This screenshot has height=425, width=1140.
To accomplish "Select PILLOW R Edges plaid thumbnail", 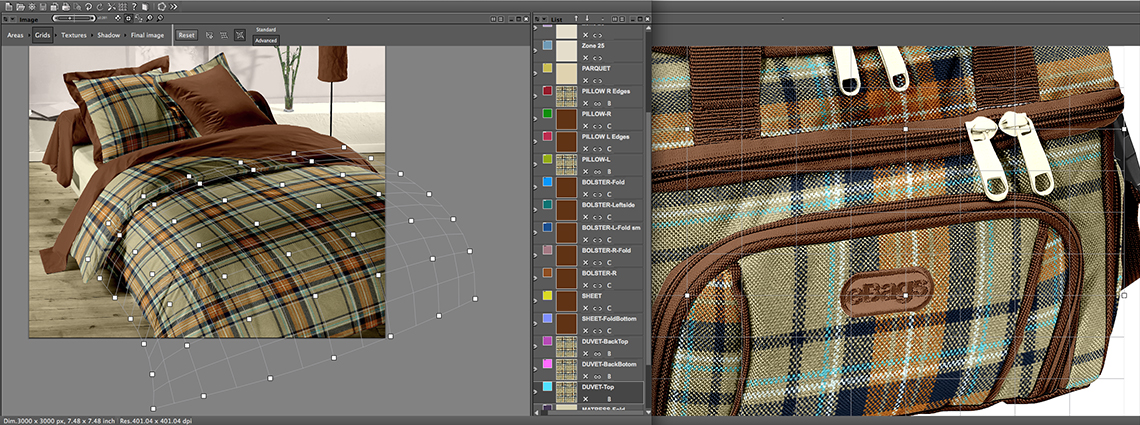I will pos(566,97).
